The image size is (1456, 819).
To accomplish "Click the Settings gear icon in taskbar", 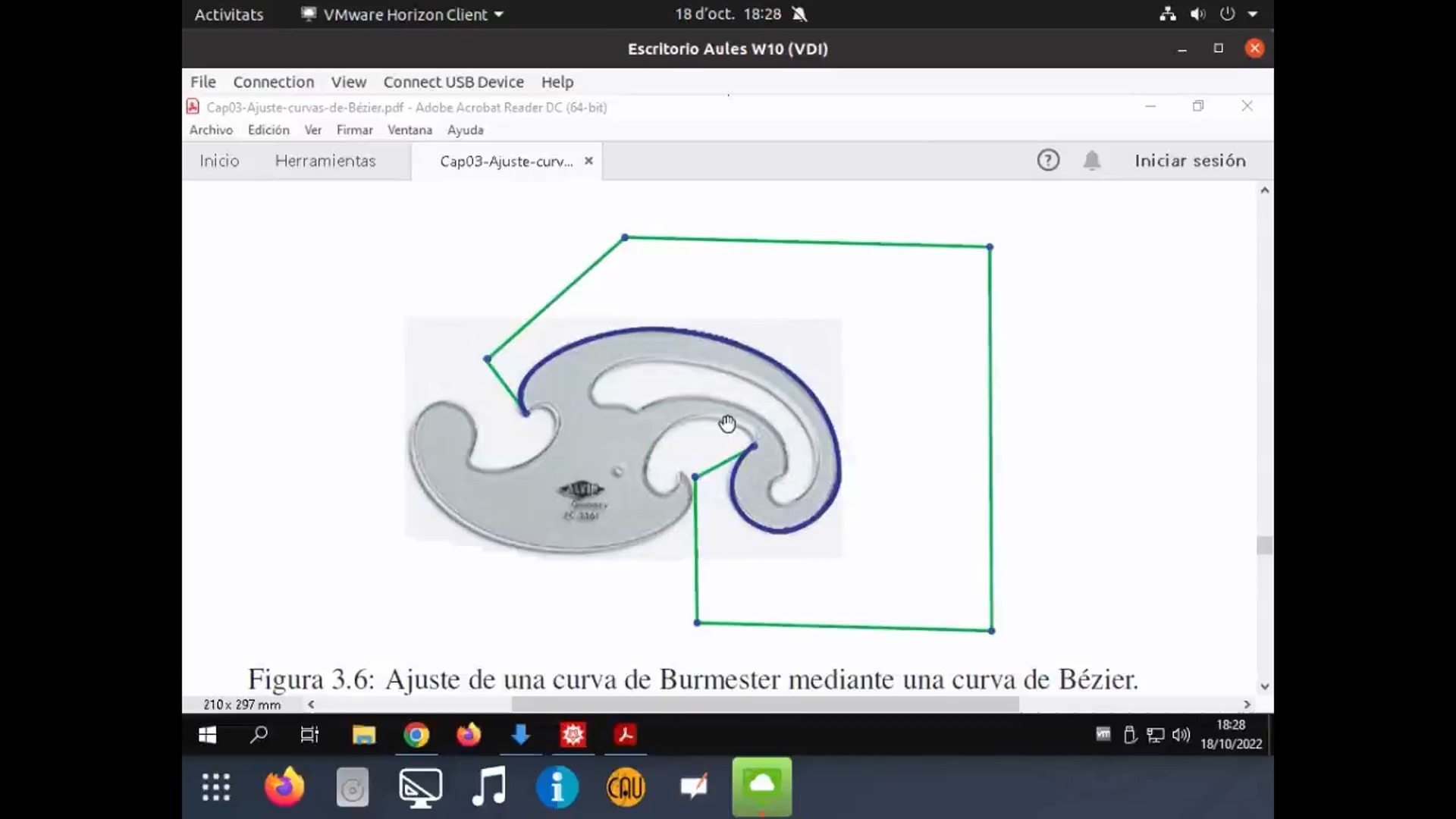I will tap(572, 736).
